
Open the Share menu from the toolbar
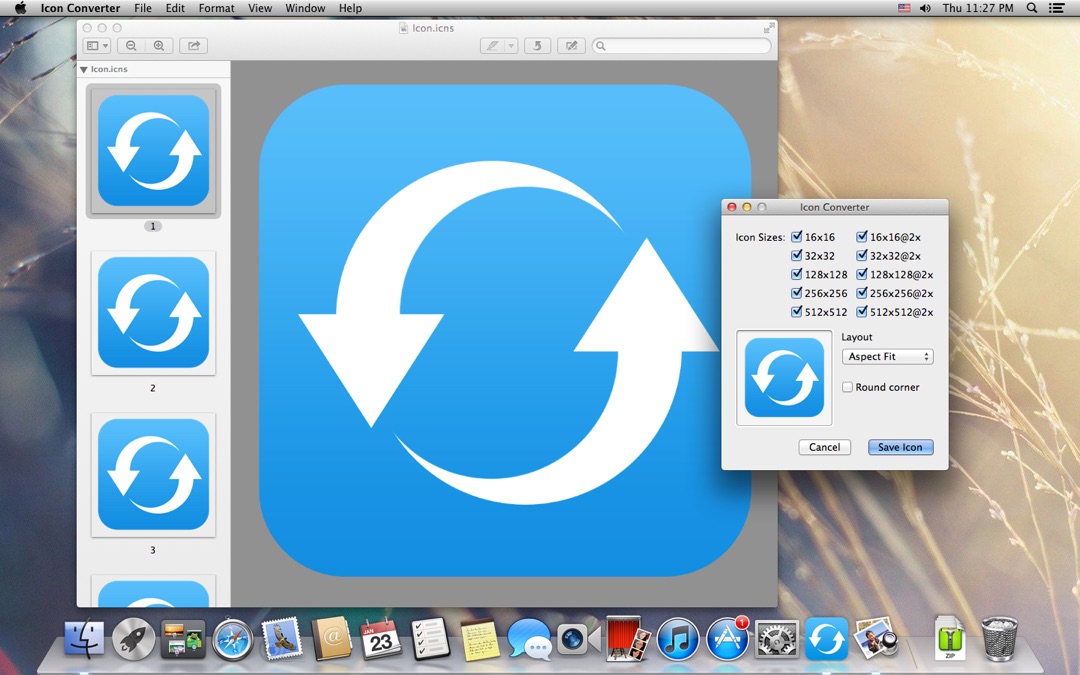tap(192, 45)
